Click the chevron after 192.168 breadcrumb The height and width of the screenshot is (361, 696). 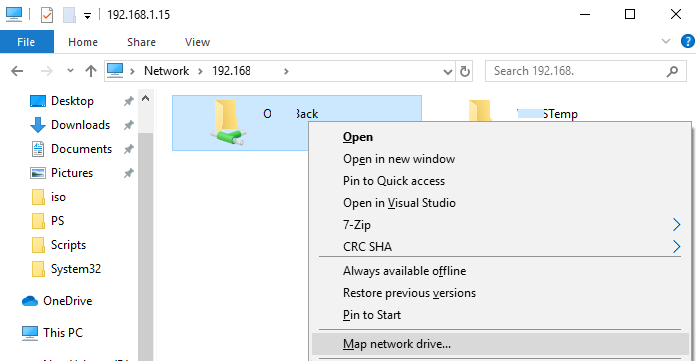tap(286, 71)
